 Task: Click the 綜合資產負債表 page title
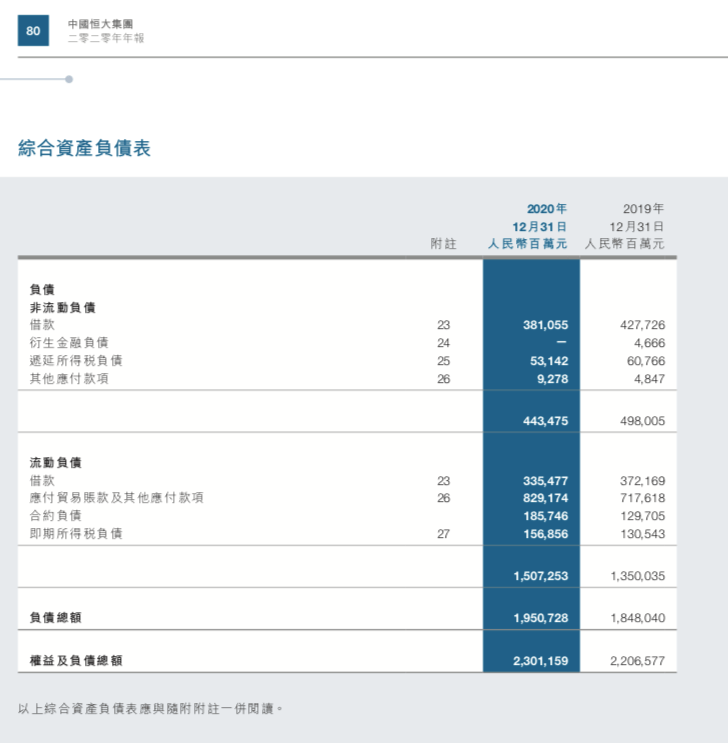pyautogui.click(x=84, y=148)
